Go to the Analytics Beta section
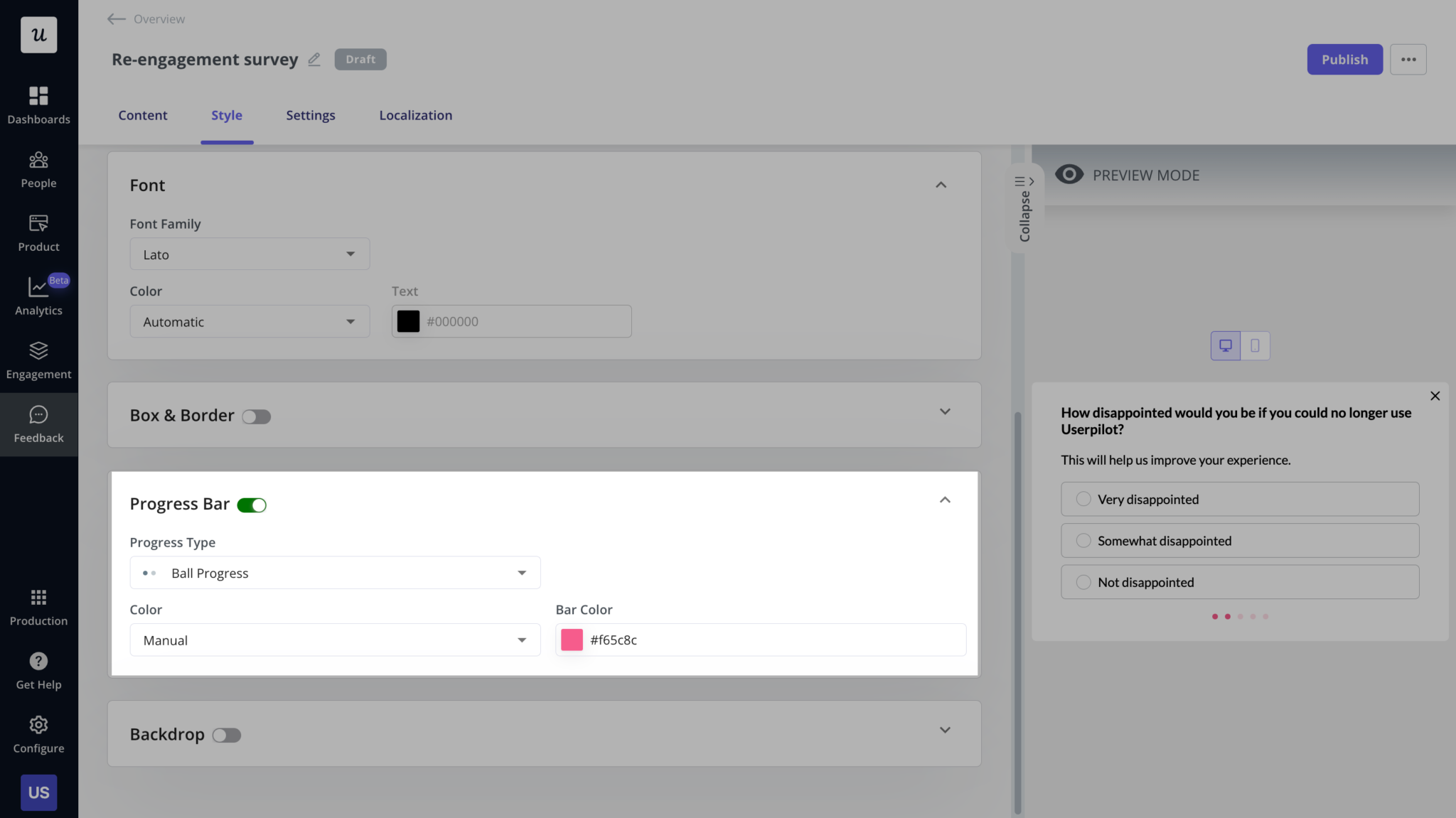This screenshot has width=1456, height=818. pyautogui.click(x=39, y=296)
